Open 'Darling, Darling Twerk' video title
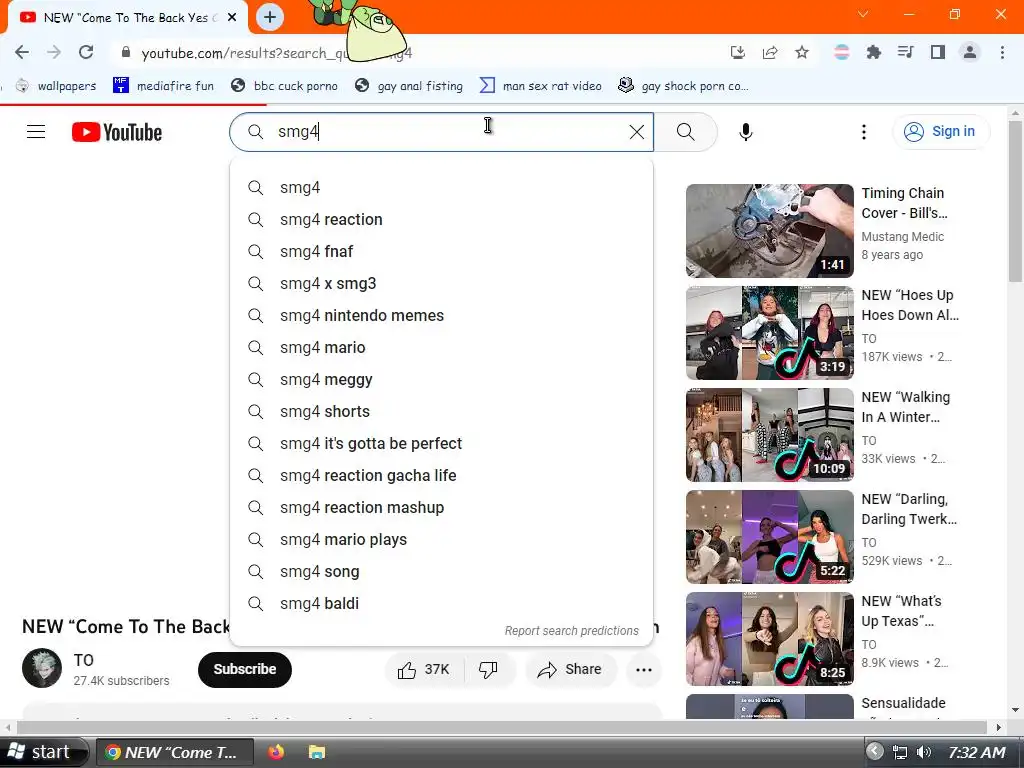Screen dimensions: 1024x768 pyautogui.click(x=909, y=509)
